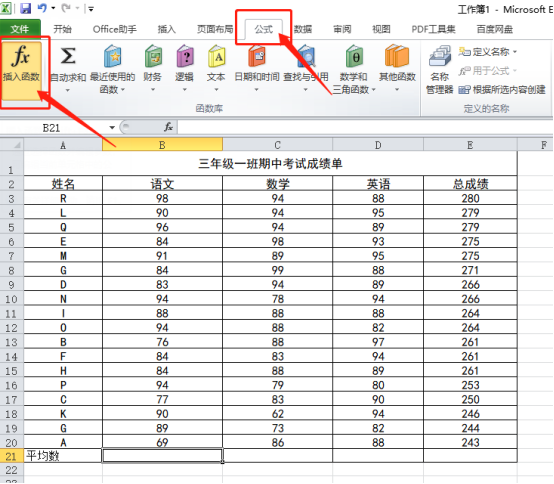Click in the formula bar input
554x484 pixels.
(364, 127)
